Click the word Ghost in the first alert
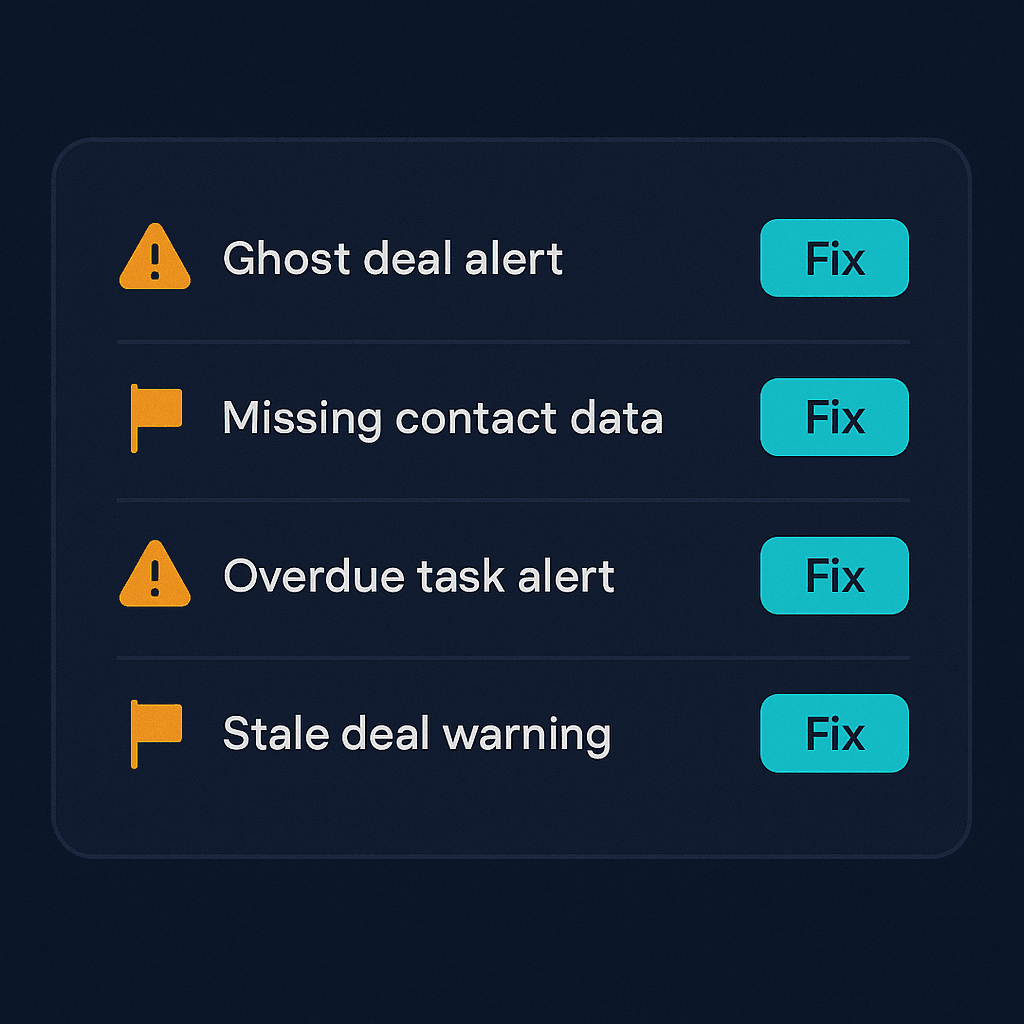Viewport: 1024px width, 1024px height. point(286,259)
